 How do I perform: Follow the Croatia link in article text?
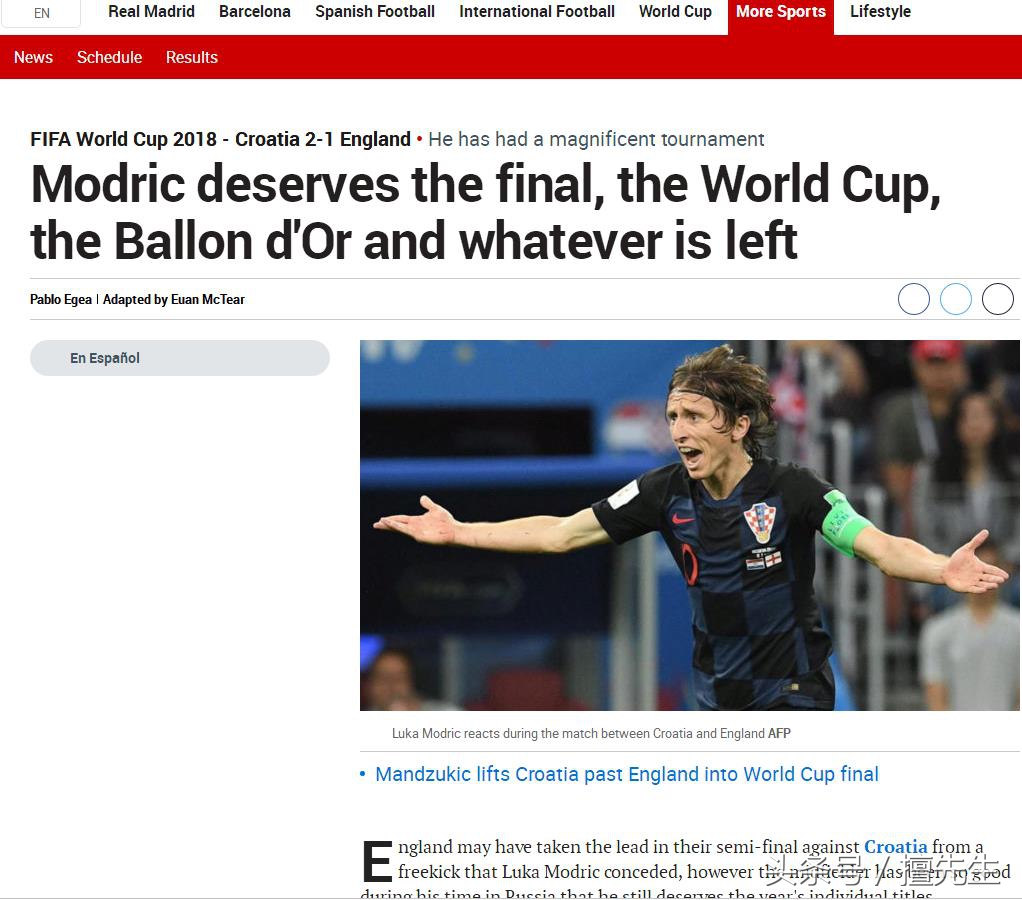[x=896, y=847]
